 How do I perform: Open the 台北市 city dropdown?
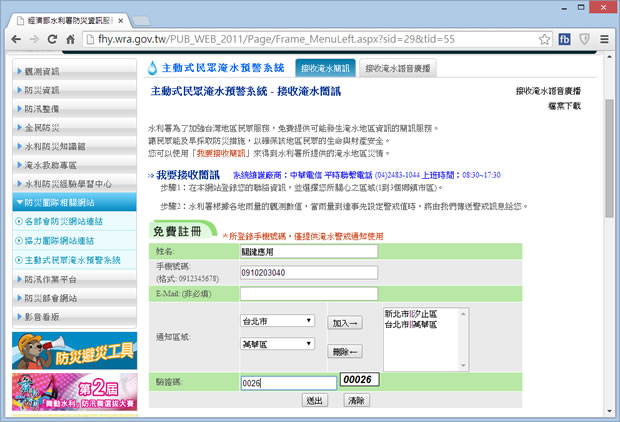pos(276,322)
